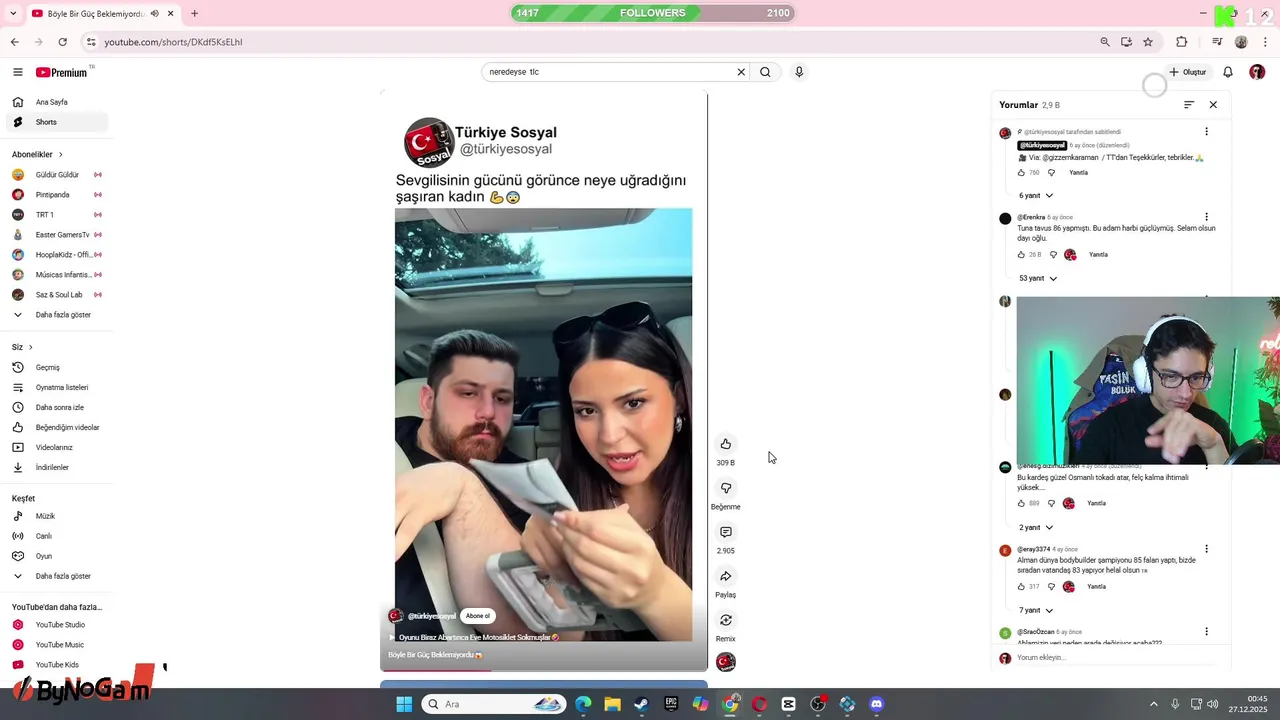
Task: Click the Short's red progress bar
Action: (x=436, y=670)
